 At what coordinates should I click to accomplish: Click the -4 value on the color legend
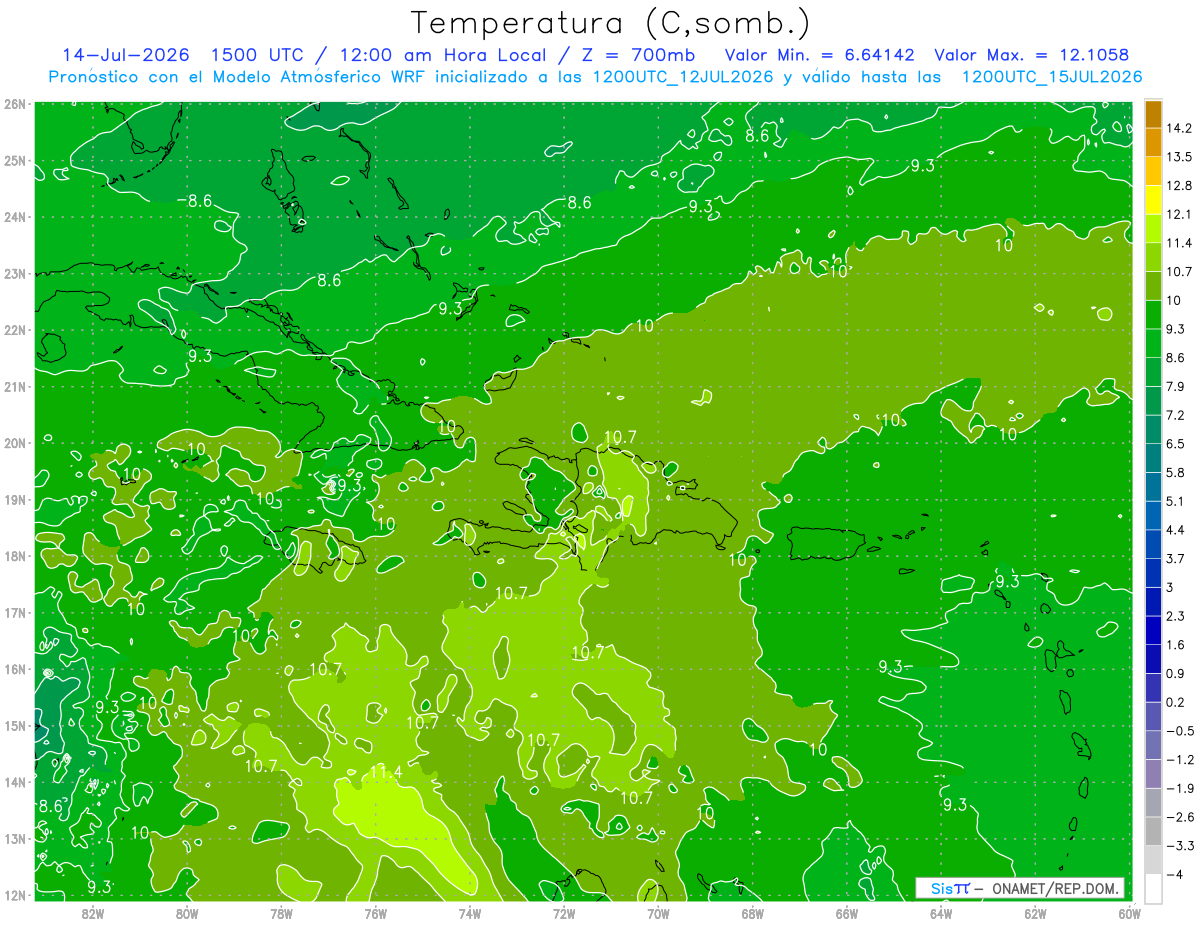pyautogui.click(x=1175, y=874)
